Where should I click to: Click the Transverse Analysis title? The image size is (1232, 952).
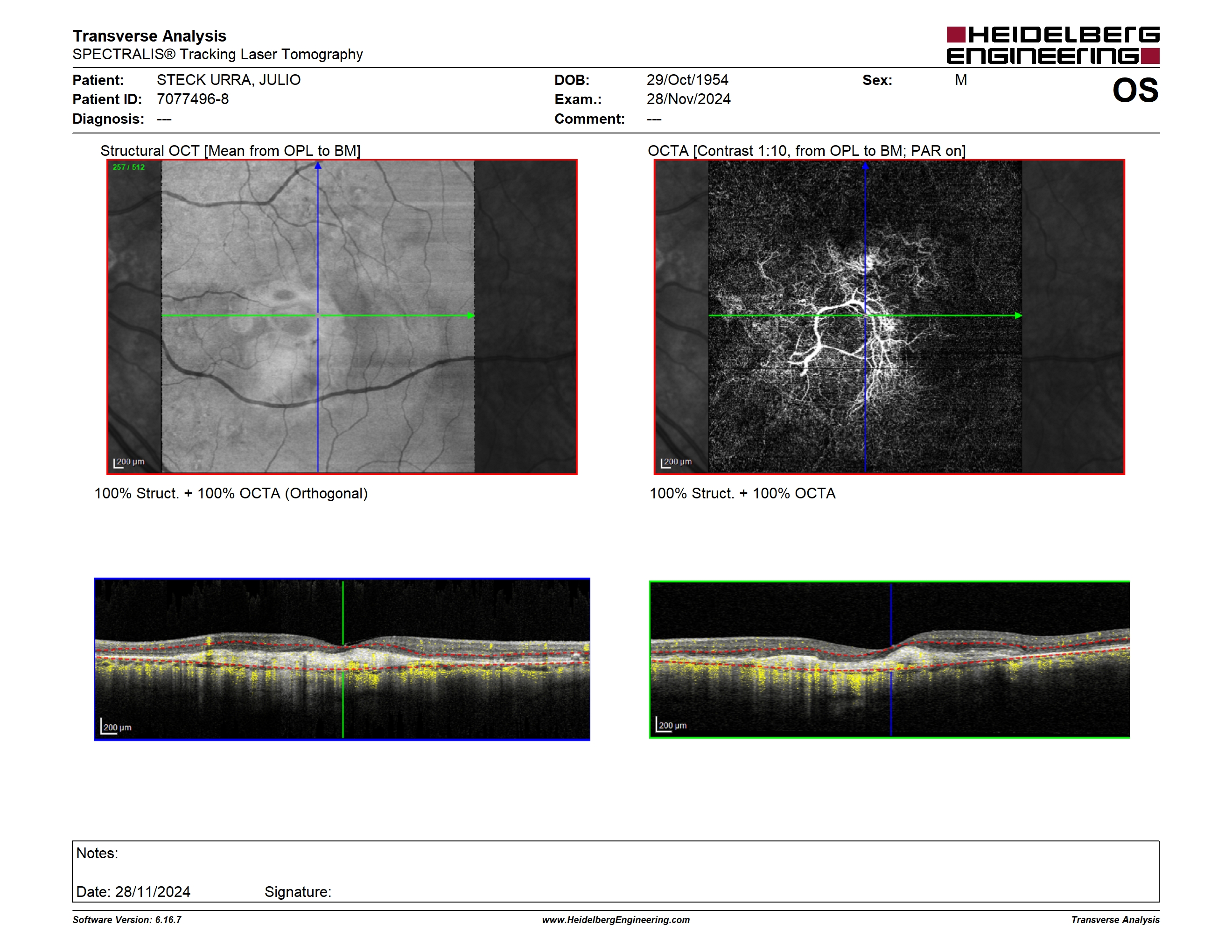click(x=149, y=36)
